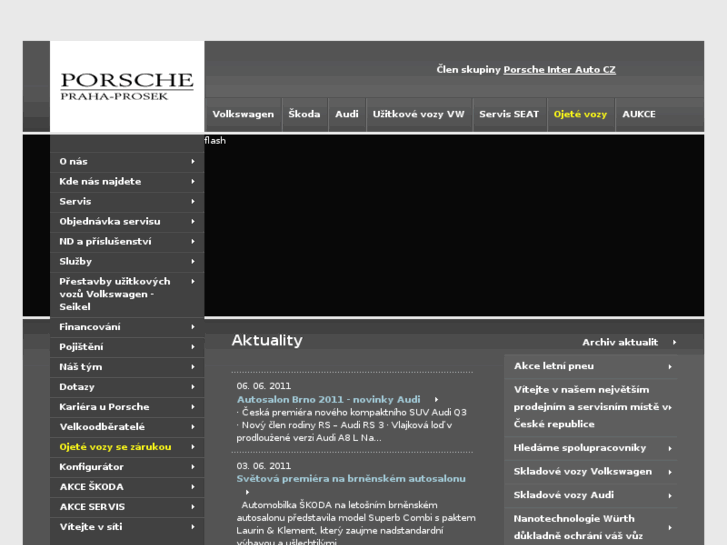
Task: Click the arrow beside Velkoodběratelé
Action: click(193, 427)
